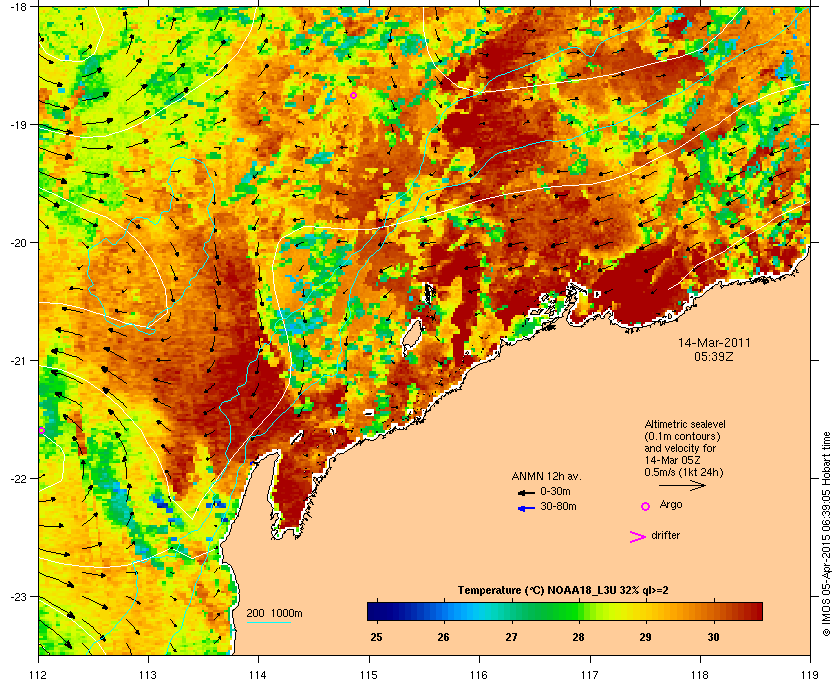Image resolution: width=840 pixels, height=680 pixels.
Task: Click the latitude axis label -23
Action: [x=18, y=596]
